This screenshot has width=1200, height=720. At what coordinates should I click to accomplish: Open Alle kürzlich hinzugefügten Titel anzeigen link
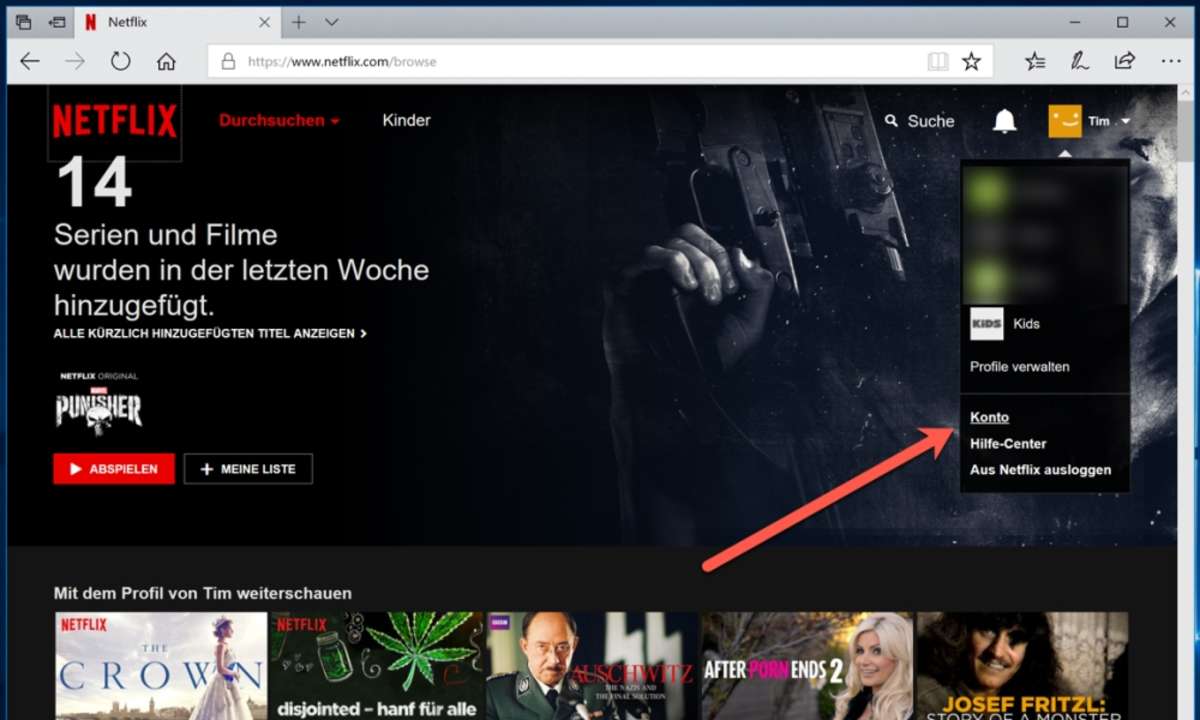pos(210,334)
